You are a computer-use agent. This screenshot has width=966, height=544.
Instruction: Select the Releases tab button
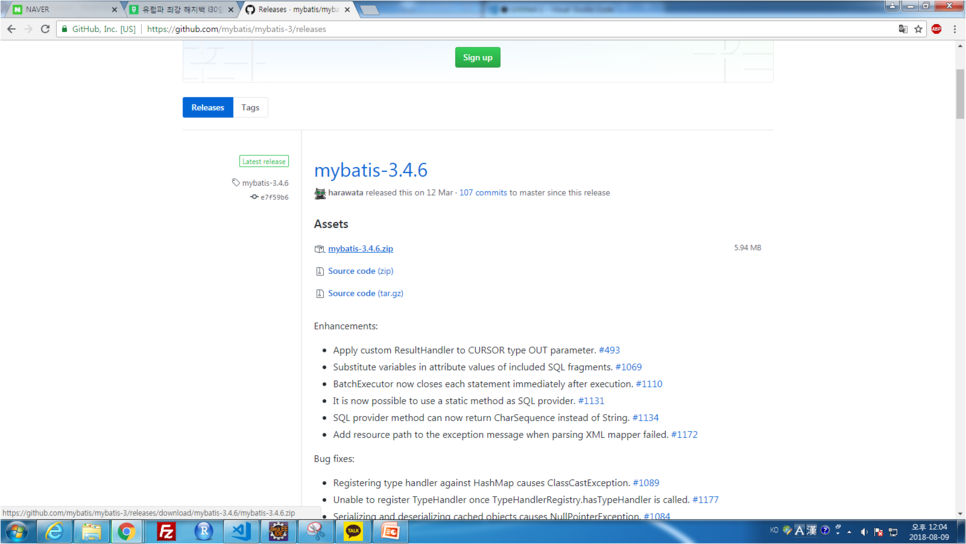point(208,107)
